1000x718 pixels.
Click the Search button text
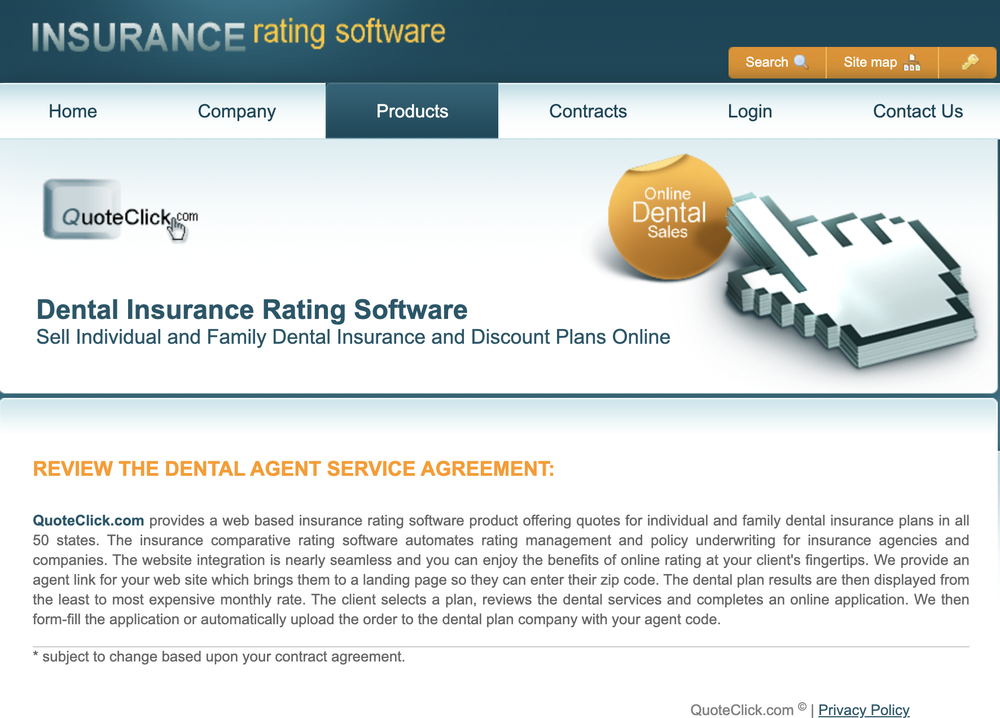click(767, 62)
